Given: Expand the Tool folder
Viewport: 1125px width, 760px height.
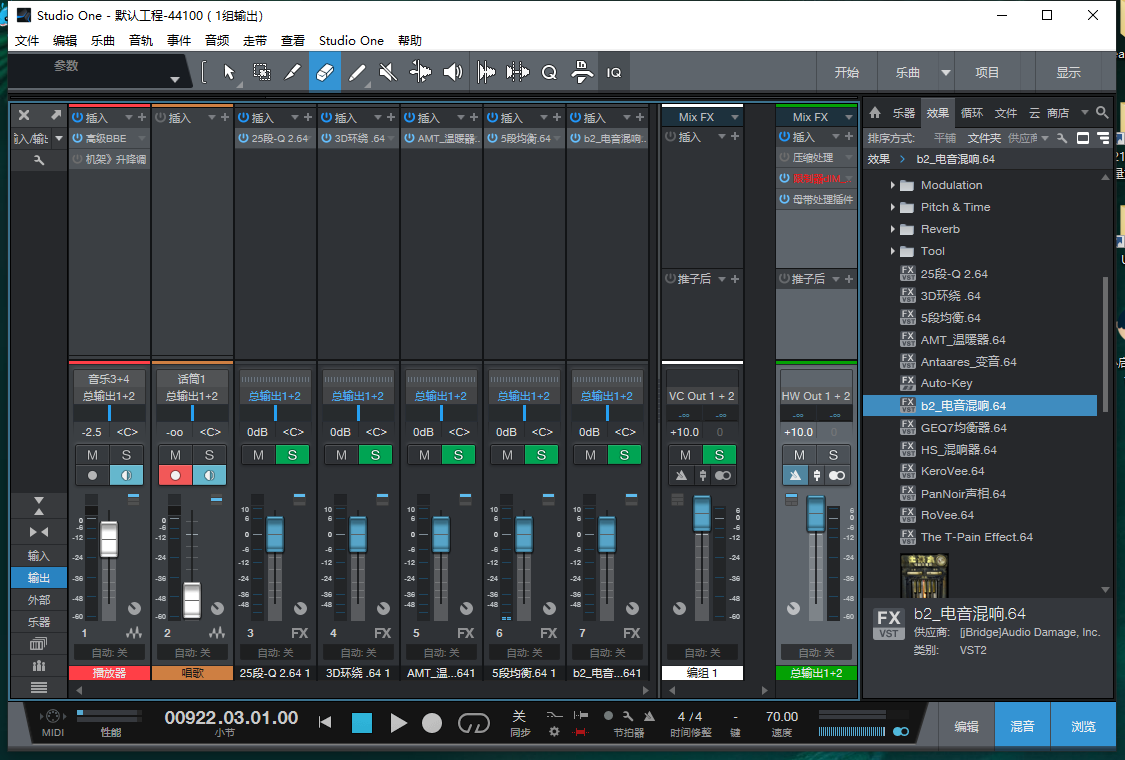Looking at the screenshot, I should (x=893, y=251).
